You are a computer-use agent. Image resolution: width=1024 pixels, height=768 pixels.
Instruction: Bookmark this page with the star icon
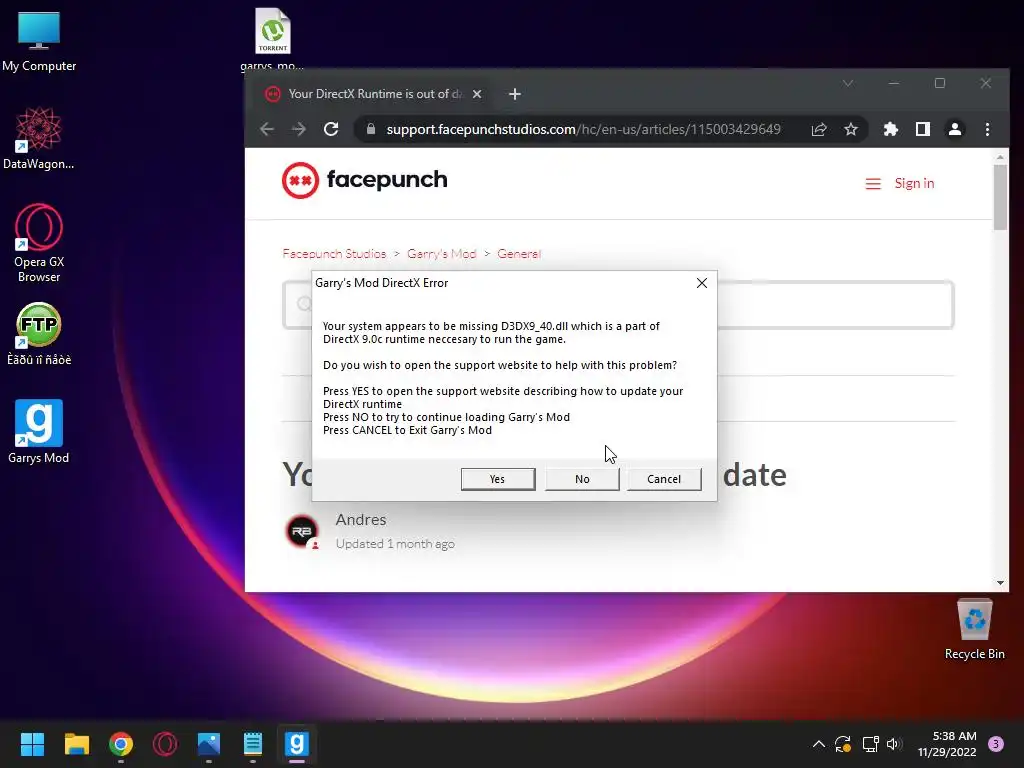(x=850, y=129)
